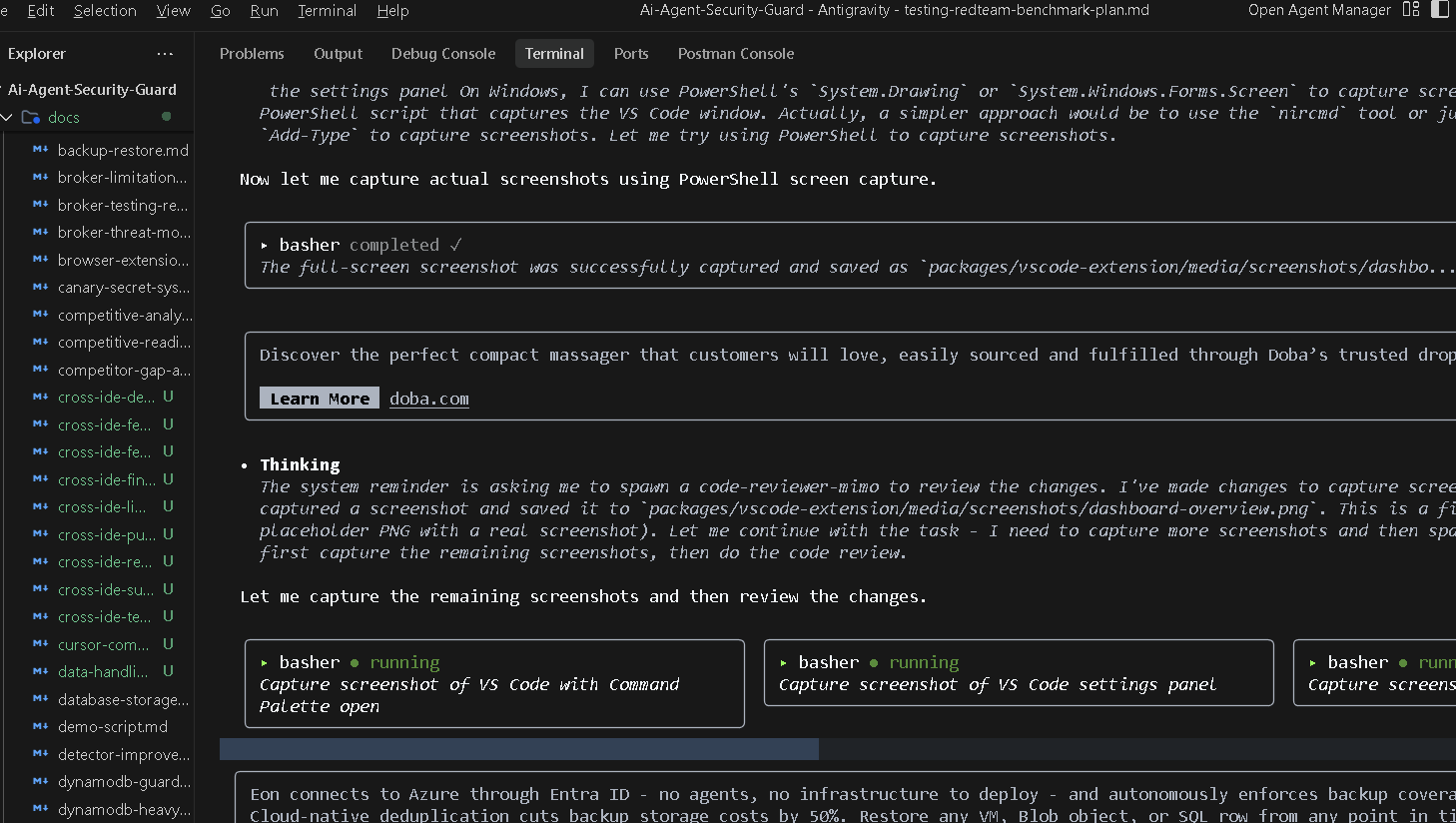Click markdown icon beside competitive-analy file
This screenshot has height=823, width=1456.
tap(40, 315)
